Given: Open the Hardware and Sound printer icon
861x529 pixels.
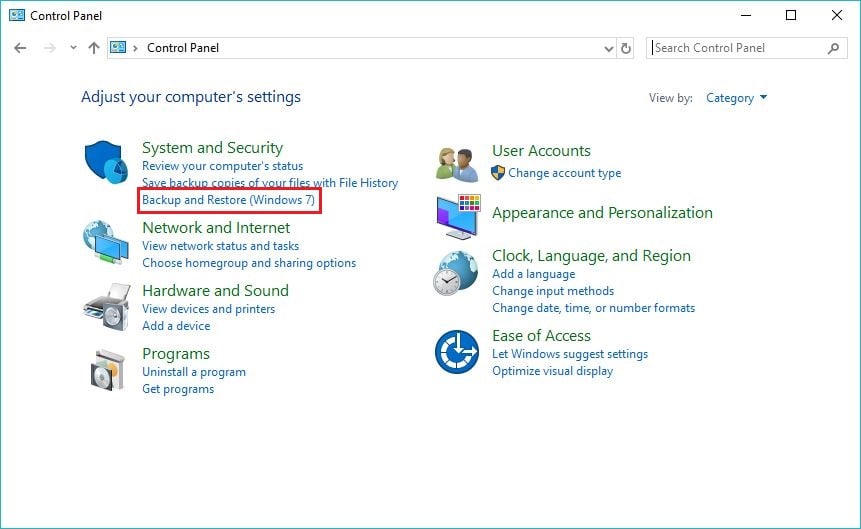Looking at the screenshot, I should pos(107,307).
